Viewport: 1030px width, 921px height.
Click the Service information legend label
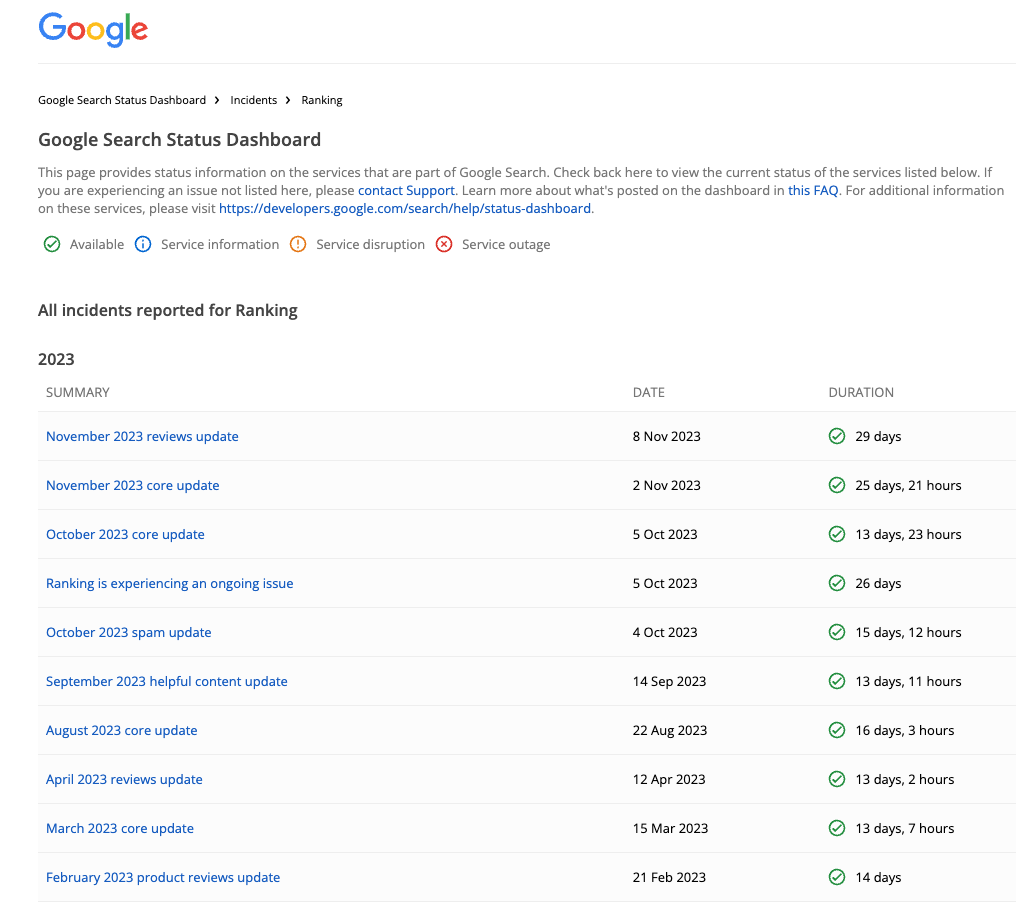[220, 244]
